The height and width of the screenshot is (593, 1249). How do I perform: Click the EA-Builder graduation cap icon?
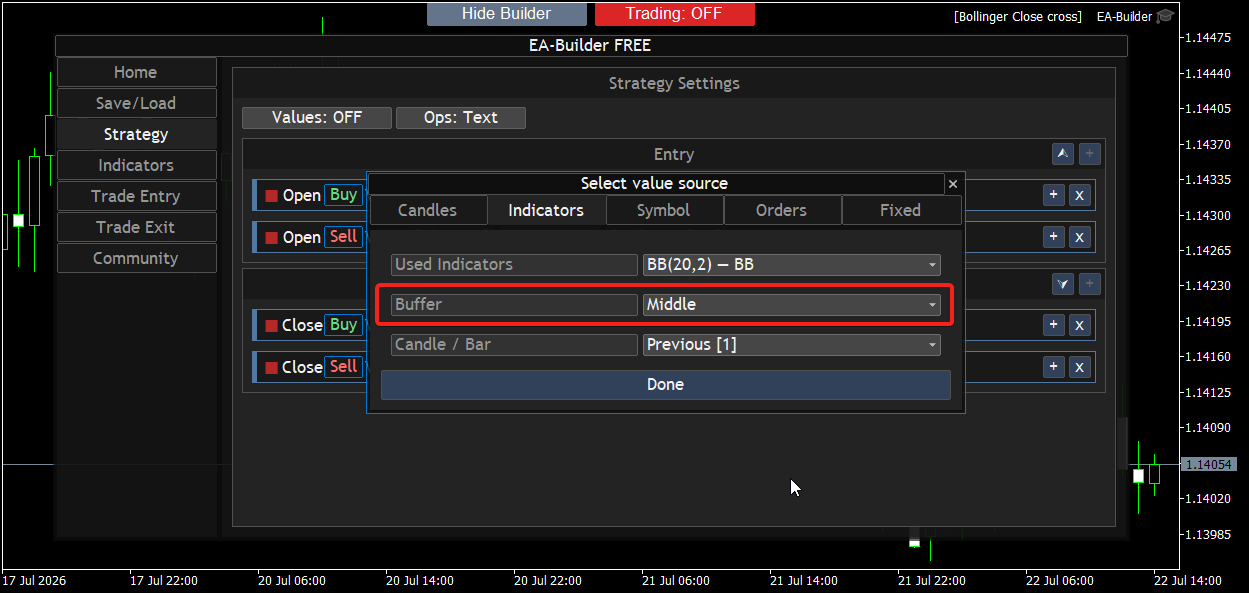(x=1165, y=16)
